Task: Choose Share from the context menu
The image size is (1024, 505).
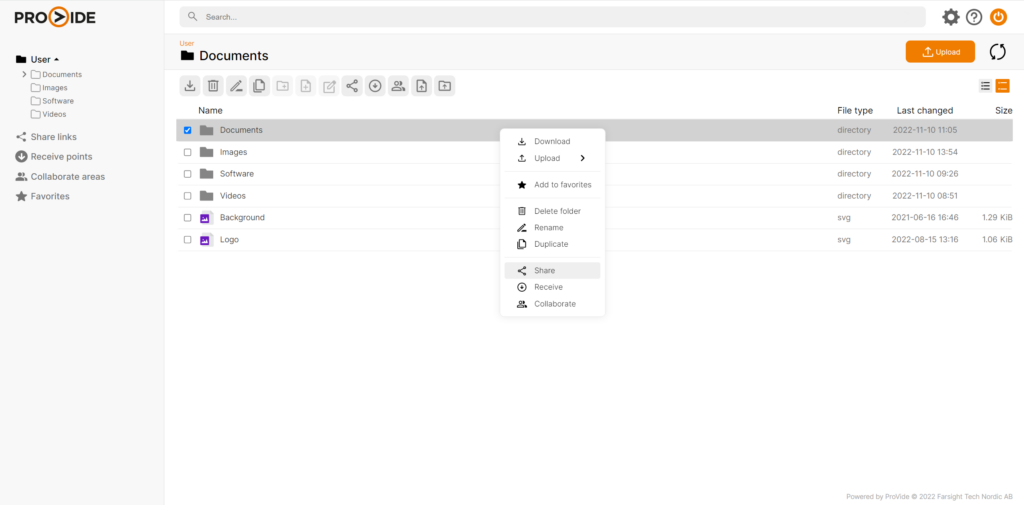Action: coord(552,270)
